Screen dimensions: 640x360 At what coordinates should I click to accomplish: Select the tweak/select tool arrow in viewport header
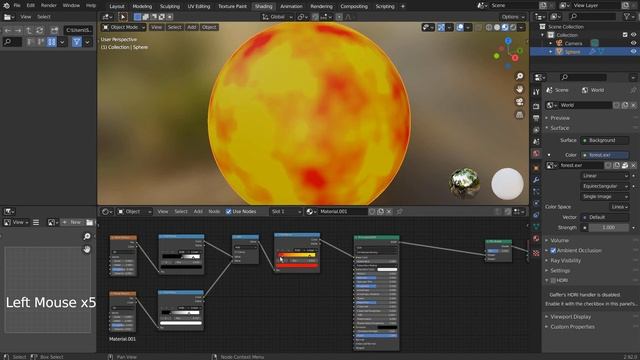122,17
